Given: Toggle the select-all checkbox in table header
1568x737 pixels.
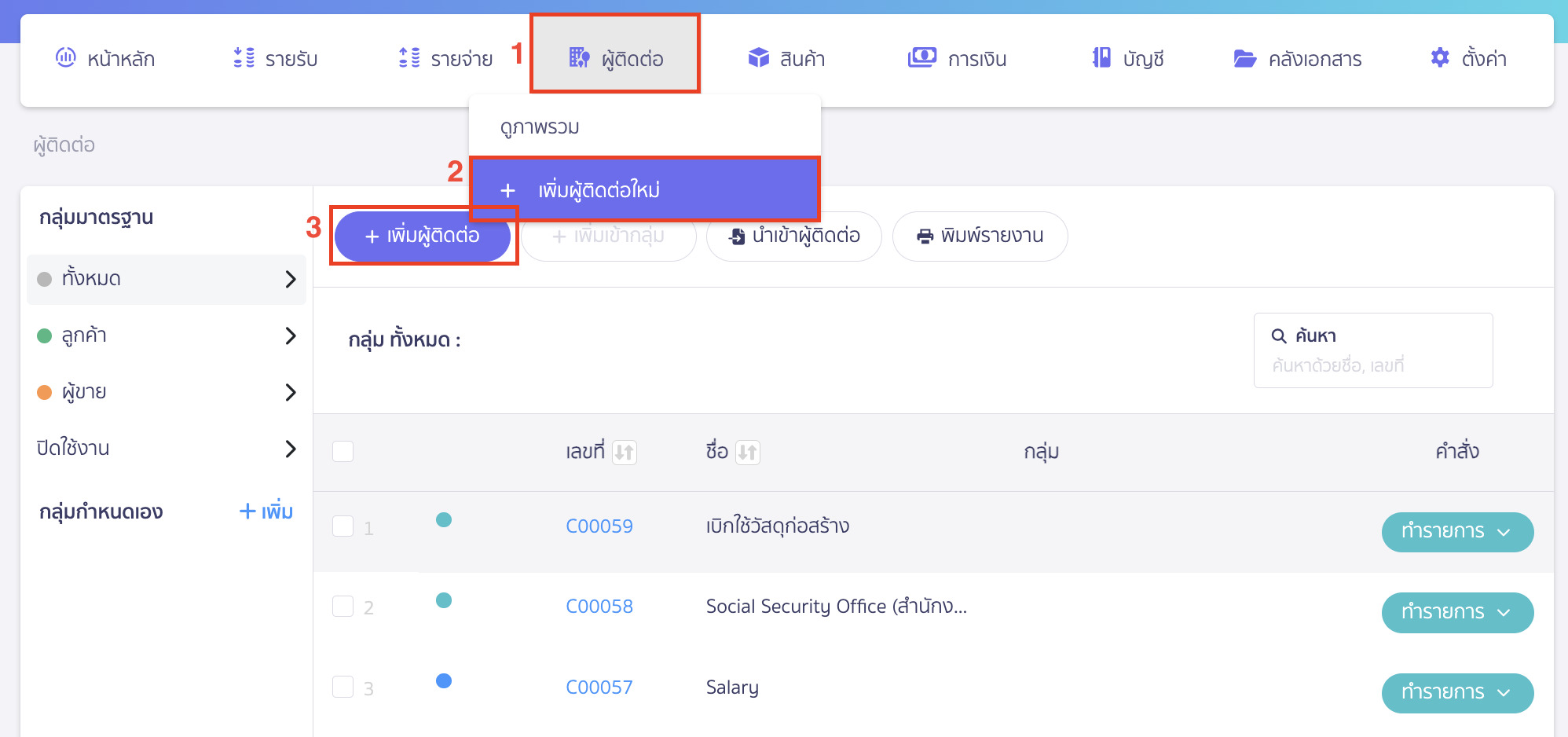Looking at the screenshot, I should tap(343, 451).
